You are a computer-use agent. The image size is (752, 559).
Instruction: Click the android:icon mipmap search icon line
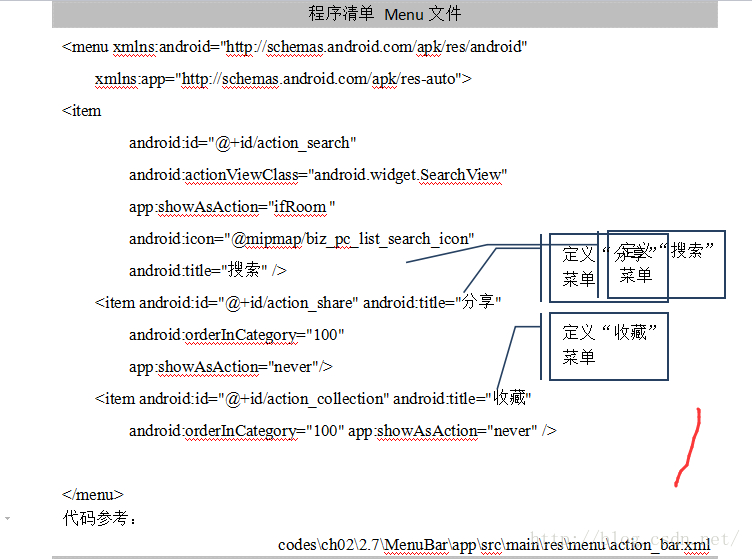pyautogui.click(x=302, y=239)
